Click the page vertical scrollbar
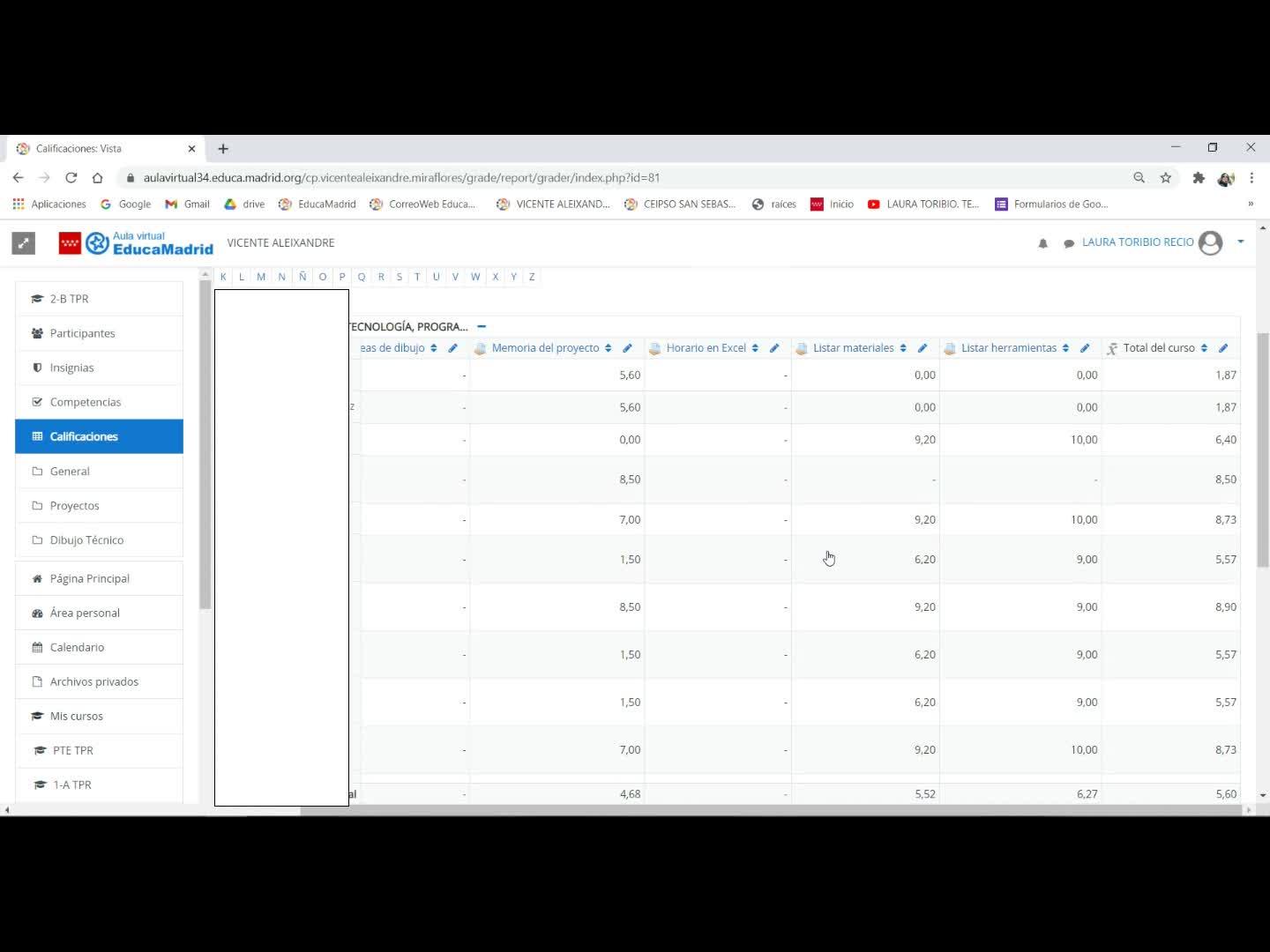The image size is (1270, 952). (x=1263, y=450)
